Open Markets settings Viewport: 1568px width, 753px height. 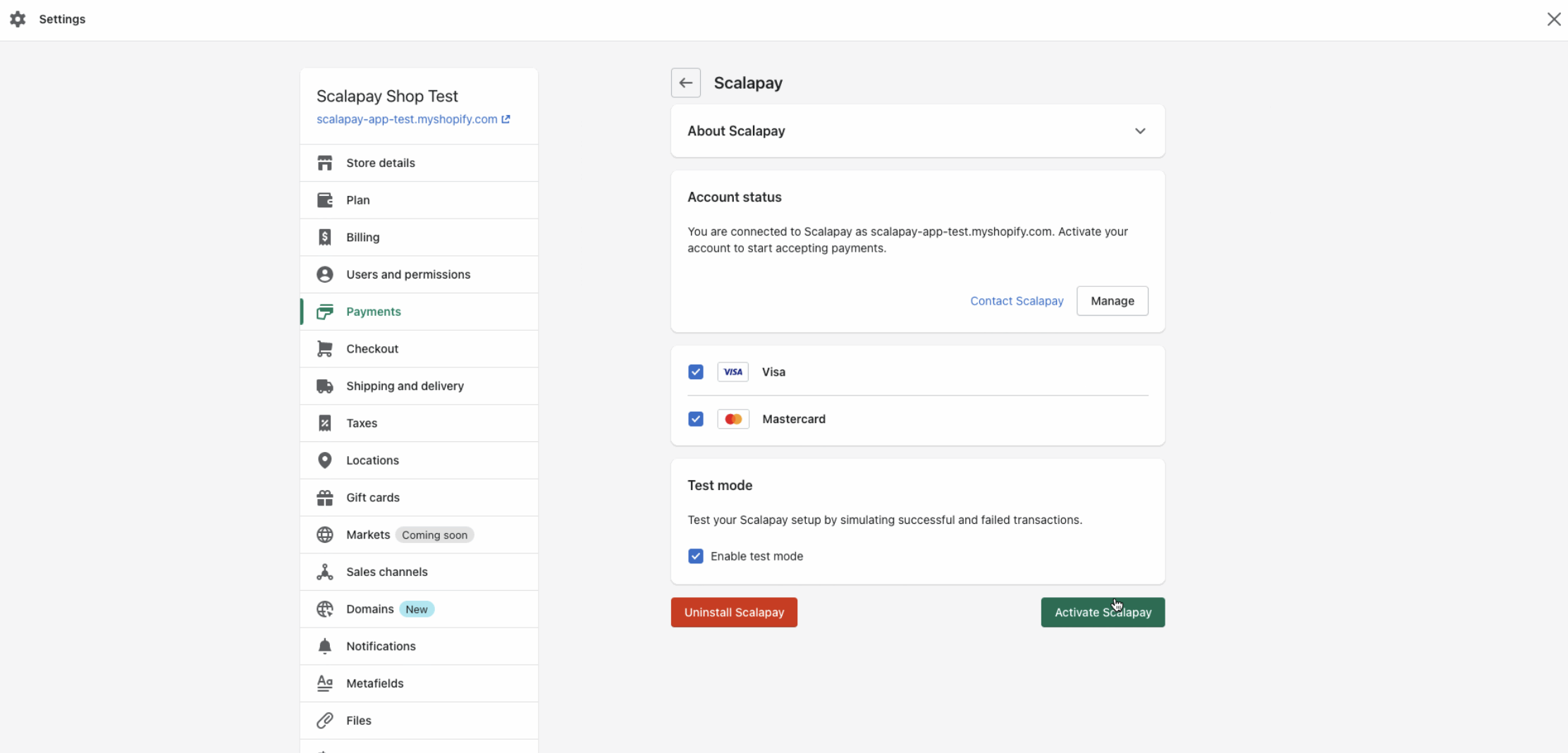(419, 535)
